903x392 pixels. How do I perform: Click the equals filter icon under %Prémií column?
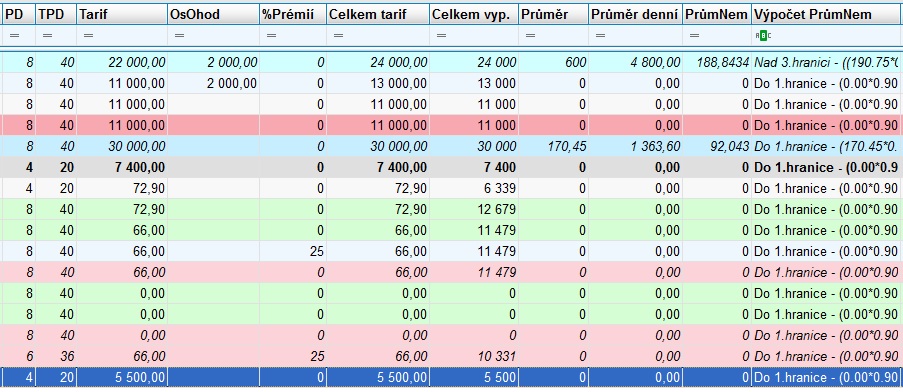[271, 36]
